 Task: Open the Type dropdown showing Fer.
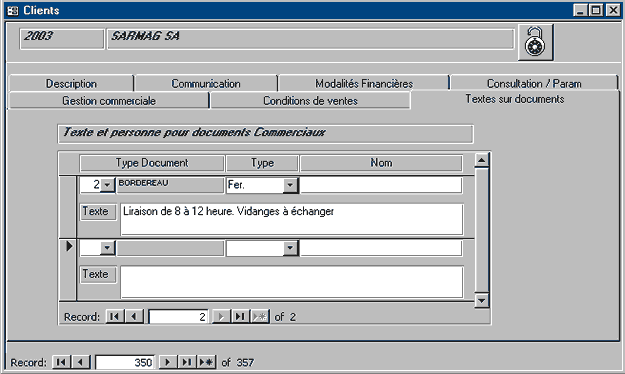(290, 185)
